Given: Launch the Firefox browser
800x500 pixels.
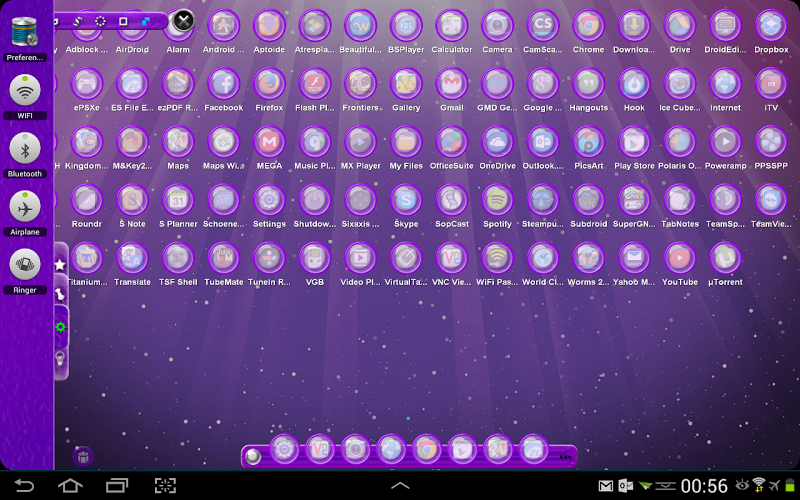Looking at the screenshot, I should tap(269, 83).
